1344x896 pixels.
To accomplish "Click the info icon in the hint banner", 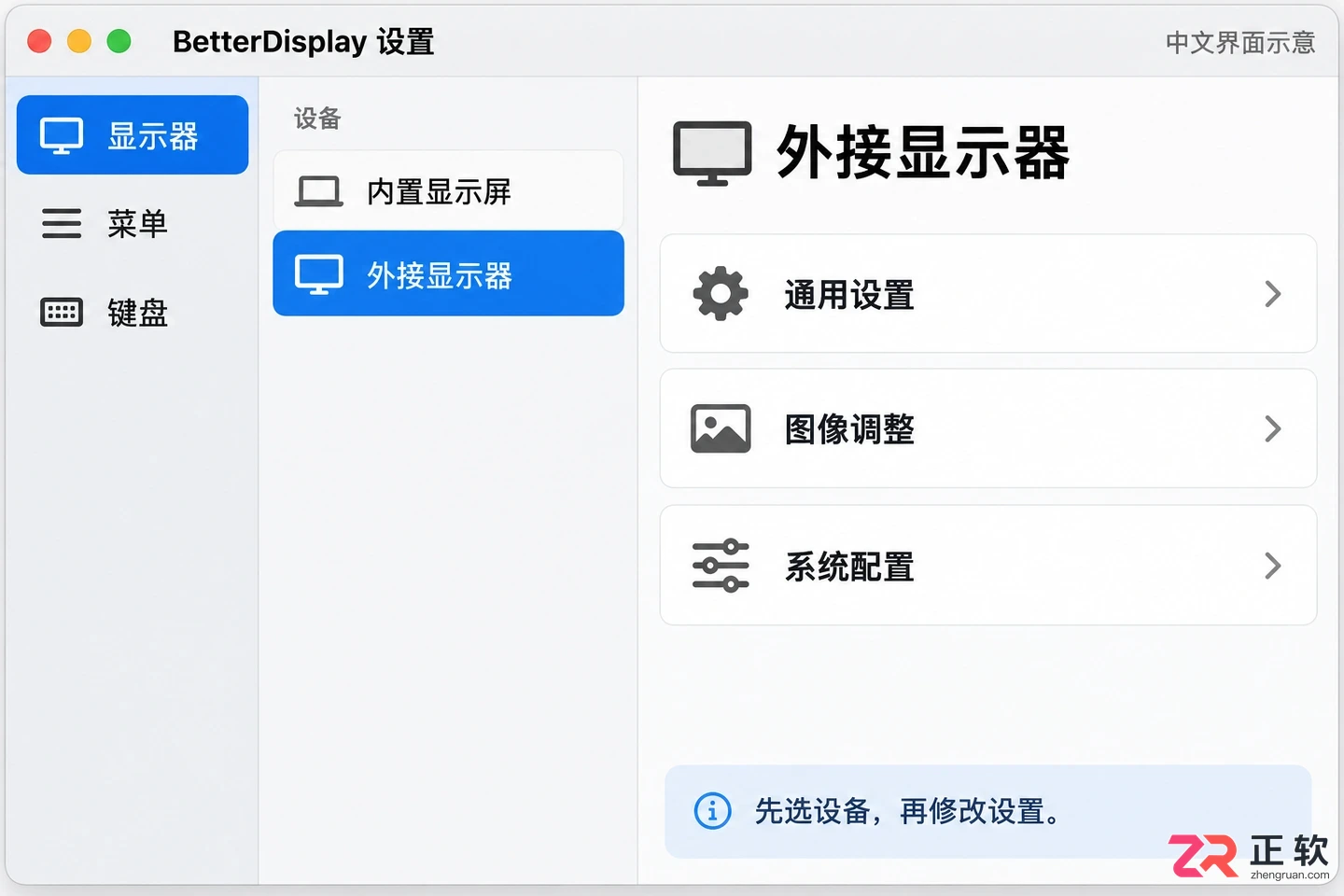I will [x=713, y=811].
